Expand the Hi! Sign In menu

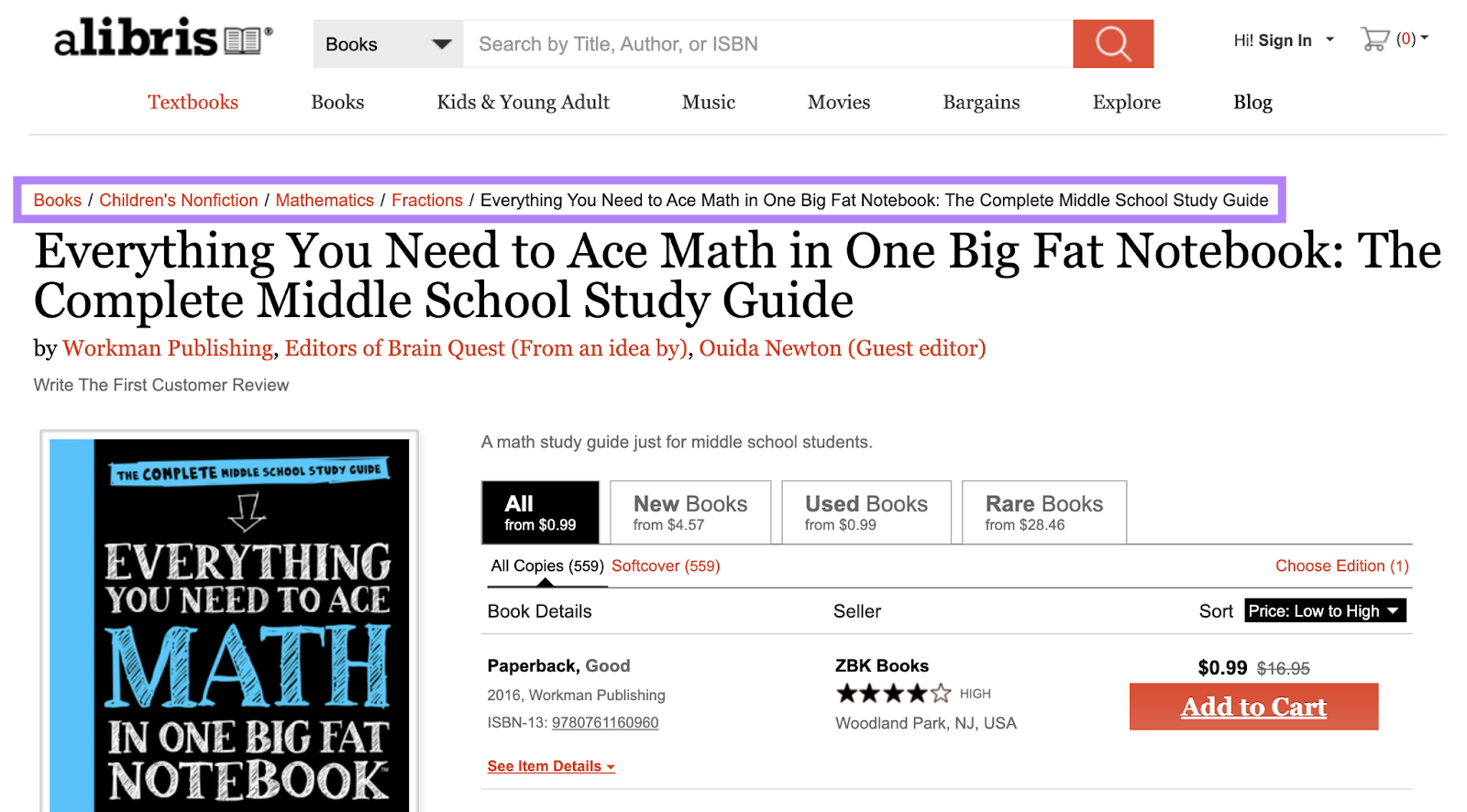pyautogui.click(x=1284, y=40)
